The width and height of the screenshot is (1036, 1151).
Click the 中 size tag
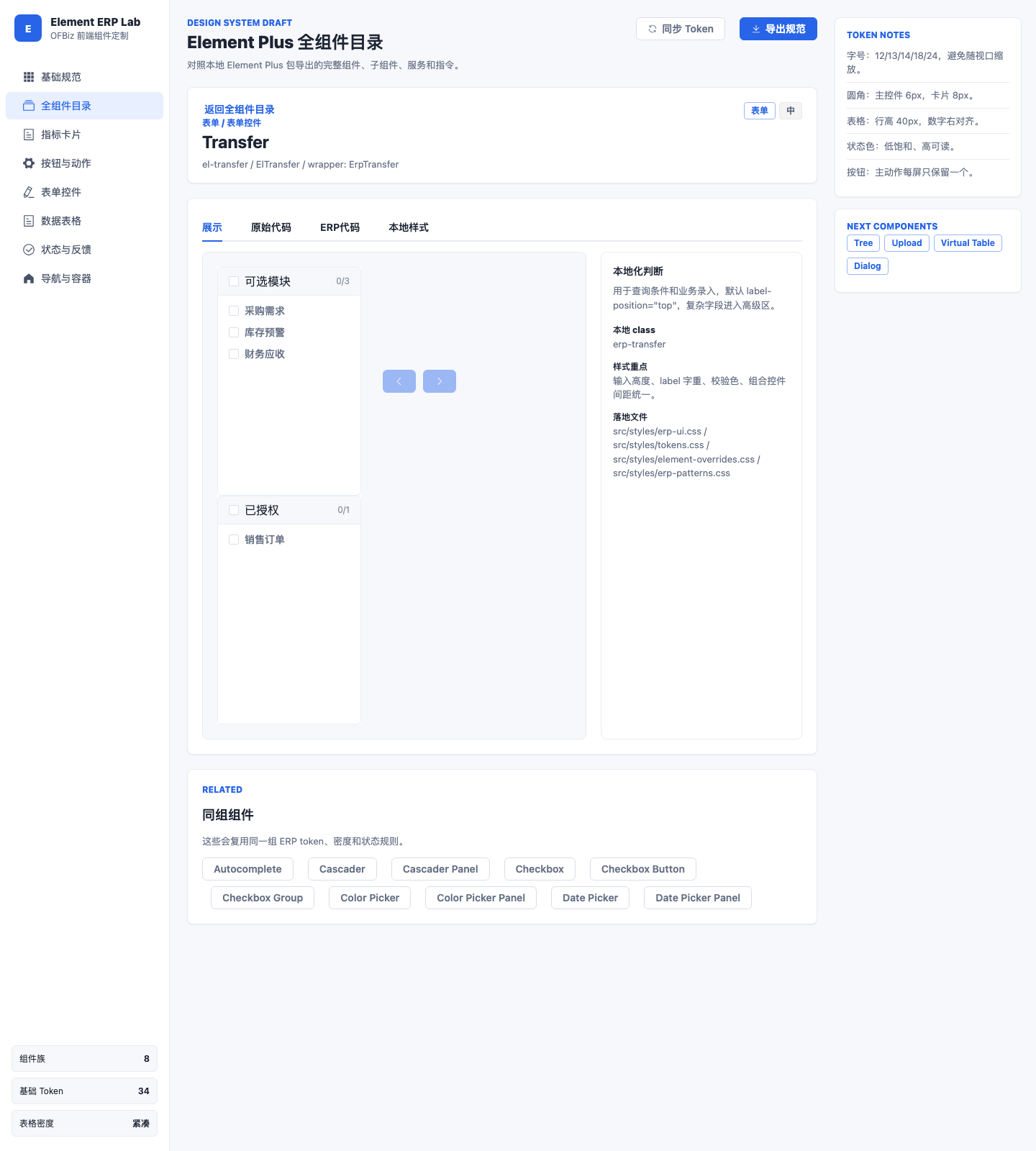791,111
